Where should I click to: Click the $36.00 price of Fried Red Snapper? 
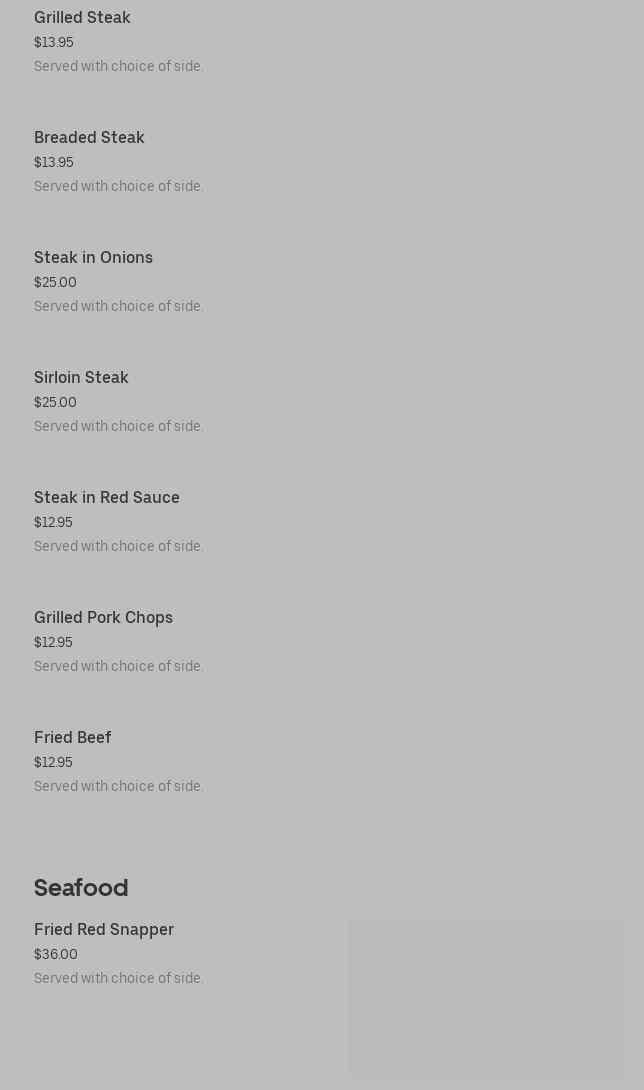click(56, 955)
